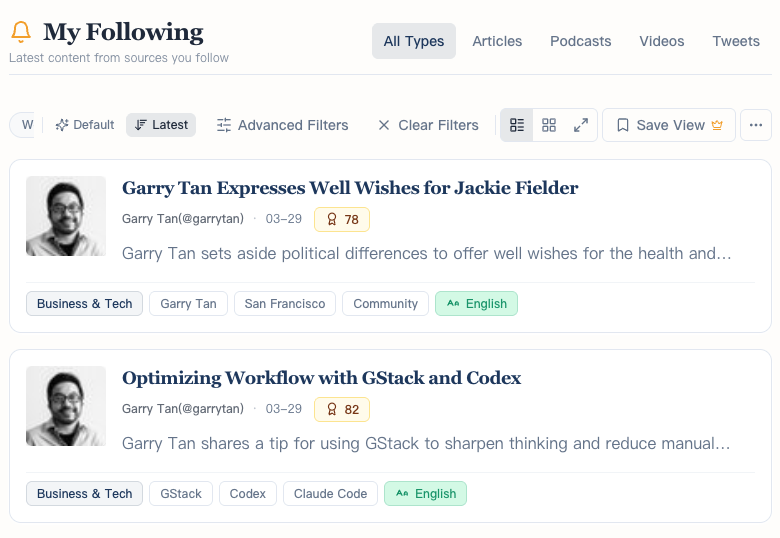
Task: Click summary text about political differences
Action: [427, 254]
